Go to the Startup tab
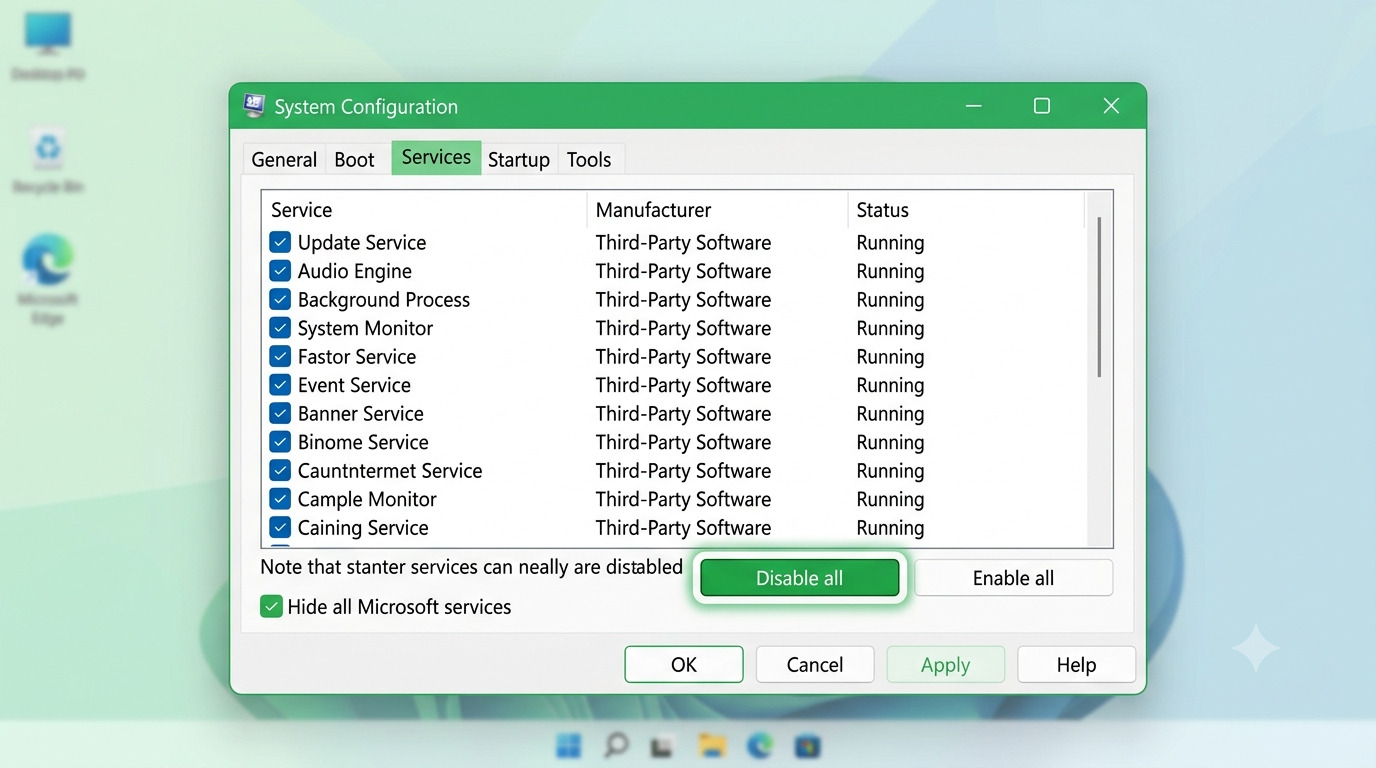 pos(519,159)
